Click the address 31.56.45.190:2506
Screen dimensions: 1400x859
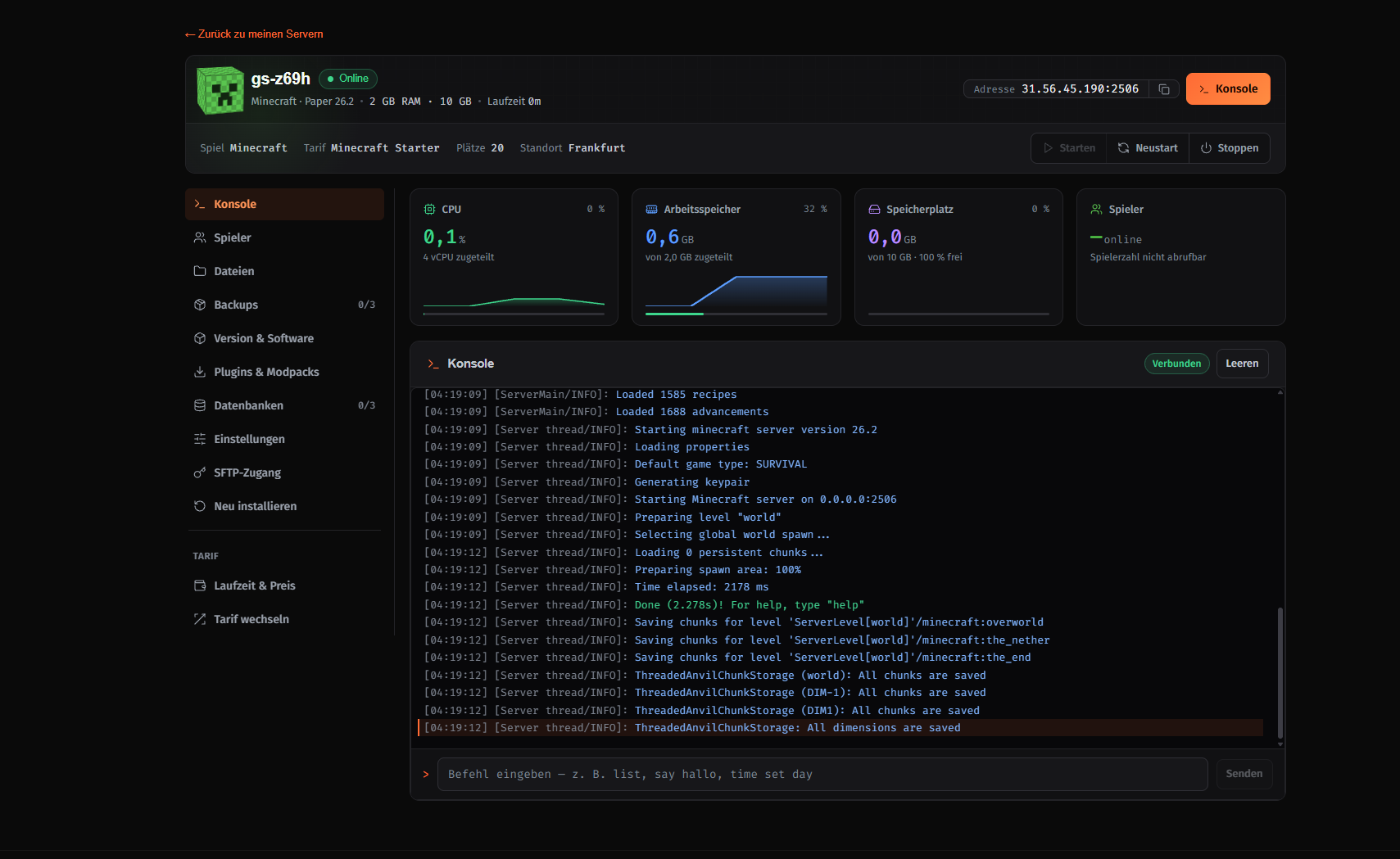click(1080, 89)
